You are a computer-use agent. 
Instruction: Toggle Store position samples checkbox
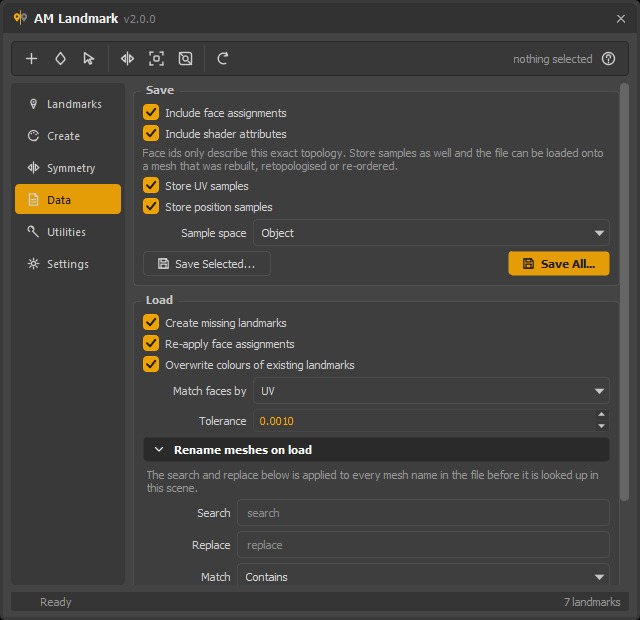click(151, 207)
